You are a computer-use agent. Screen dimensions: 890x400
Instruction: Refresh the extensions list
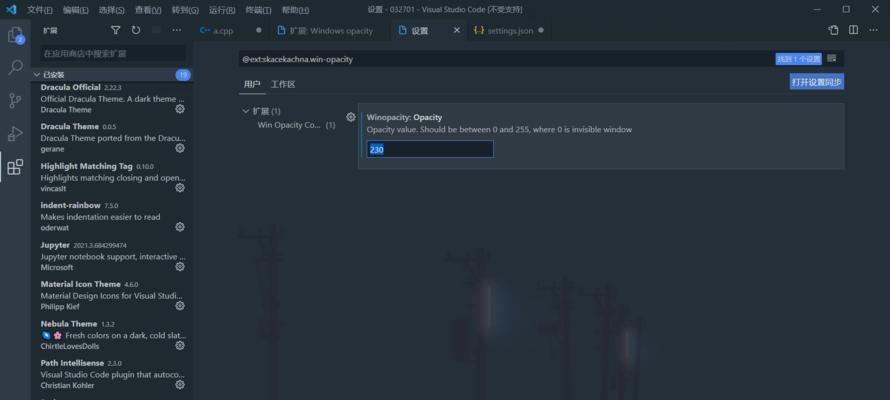click(x=136, y=31)
